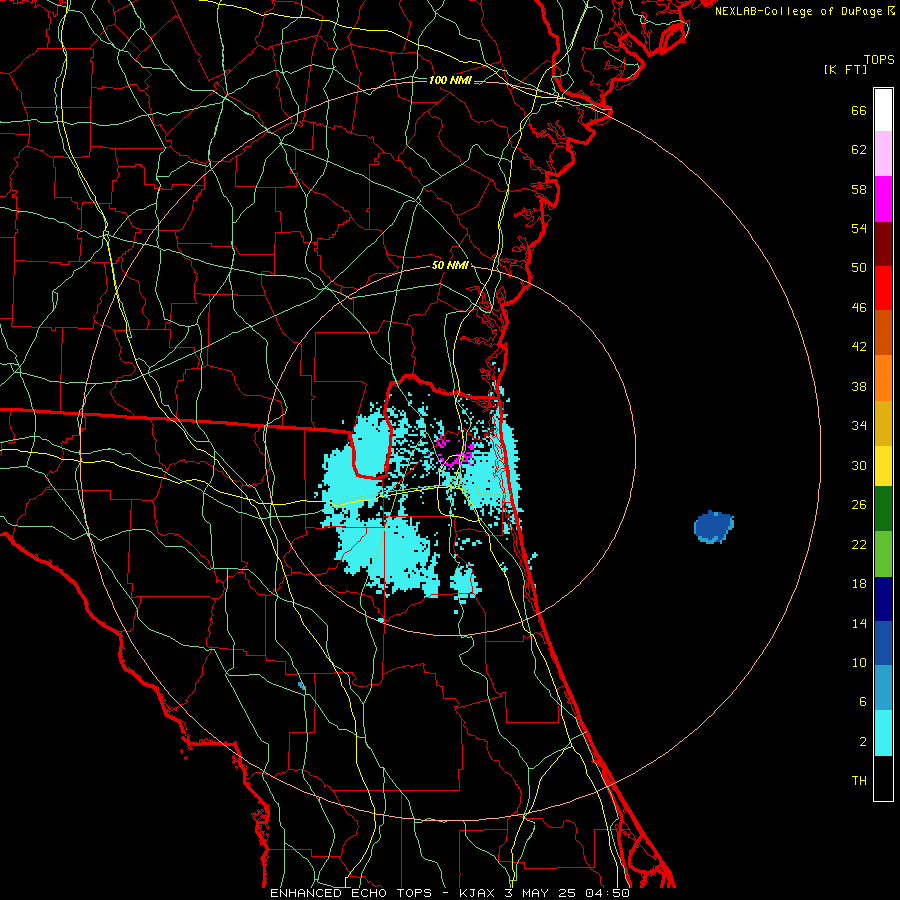Click the '50 NMI' range ring label
This screenshot has width=900, height=900.
450,265
